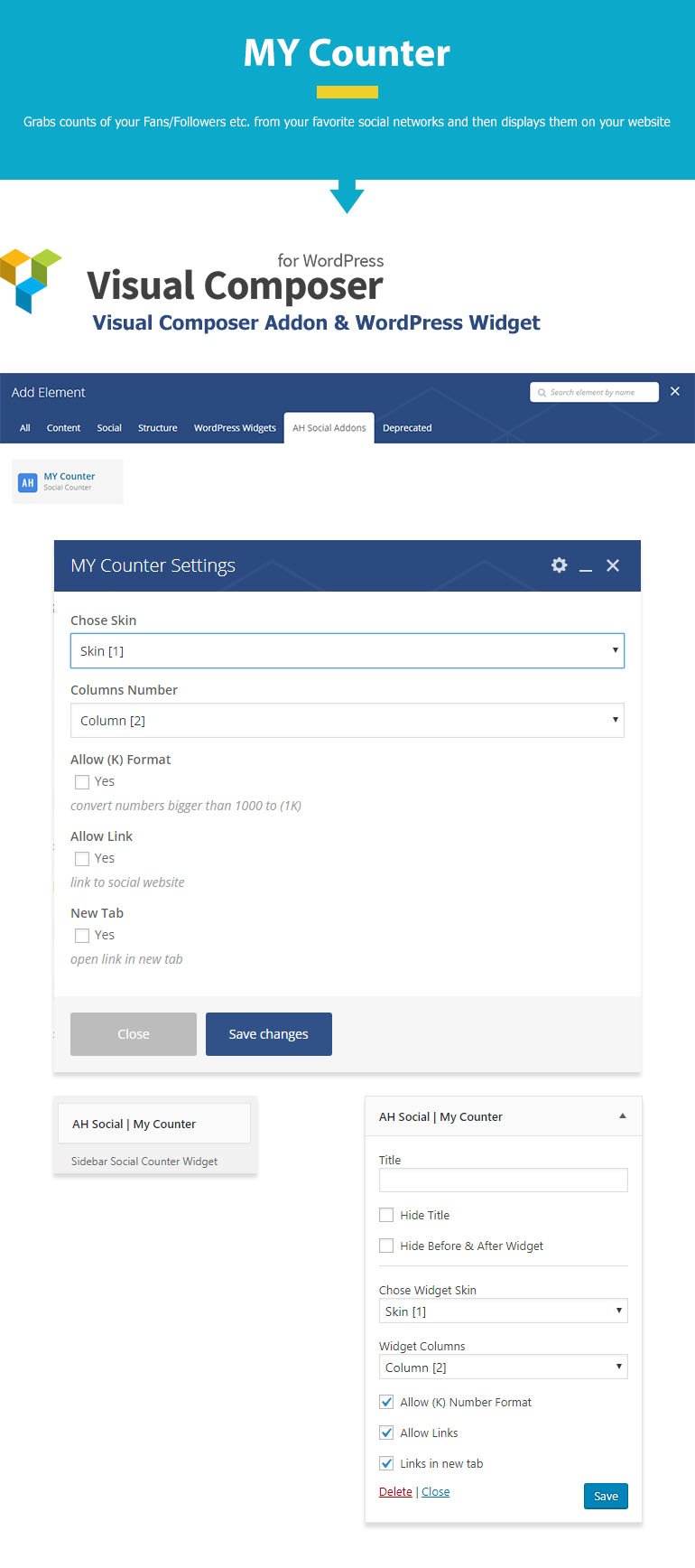Close the Add Element dialog

tap(675, 391)
